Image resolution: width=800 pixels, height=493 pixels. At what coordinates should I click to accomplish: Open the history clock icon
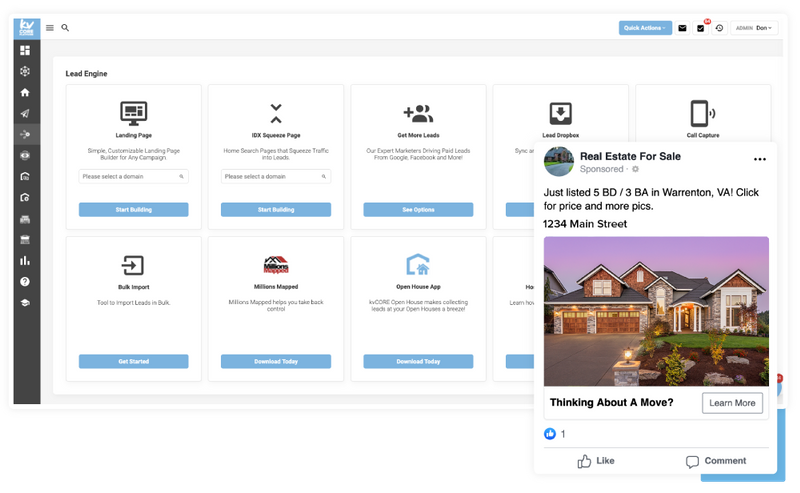point(719,28)
